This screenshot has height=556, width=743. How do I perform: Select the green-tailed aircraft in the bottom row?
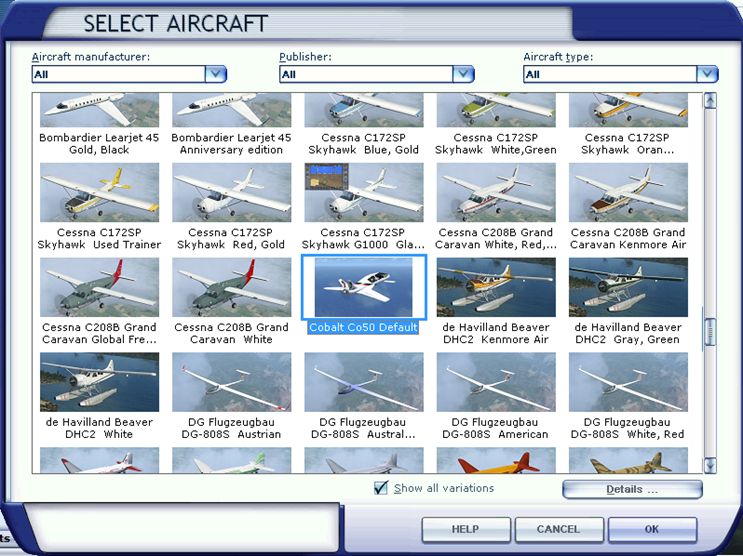(232, 460)
